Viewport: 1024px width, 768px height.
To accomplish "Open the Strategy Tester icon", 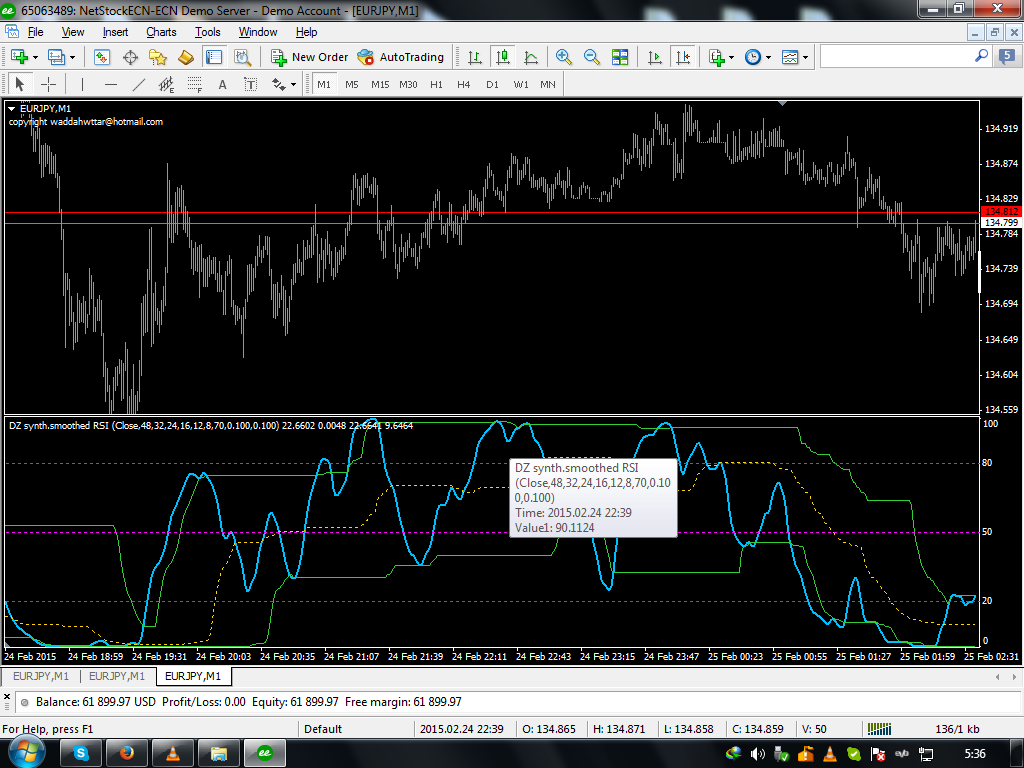I will (x=241, y=57).
